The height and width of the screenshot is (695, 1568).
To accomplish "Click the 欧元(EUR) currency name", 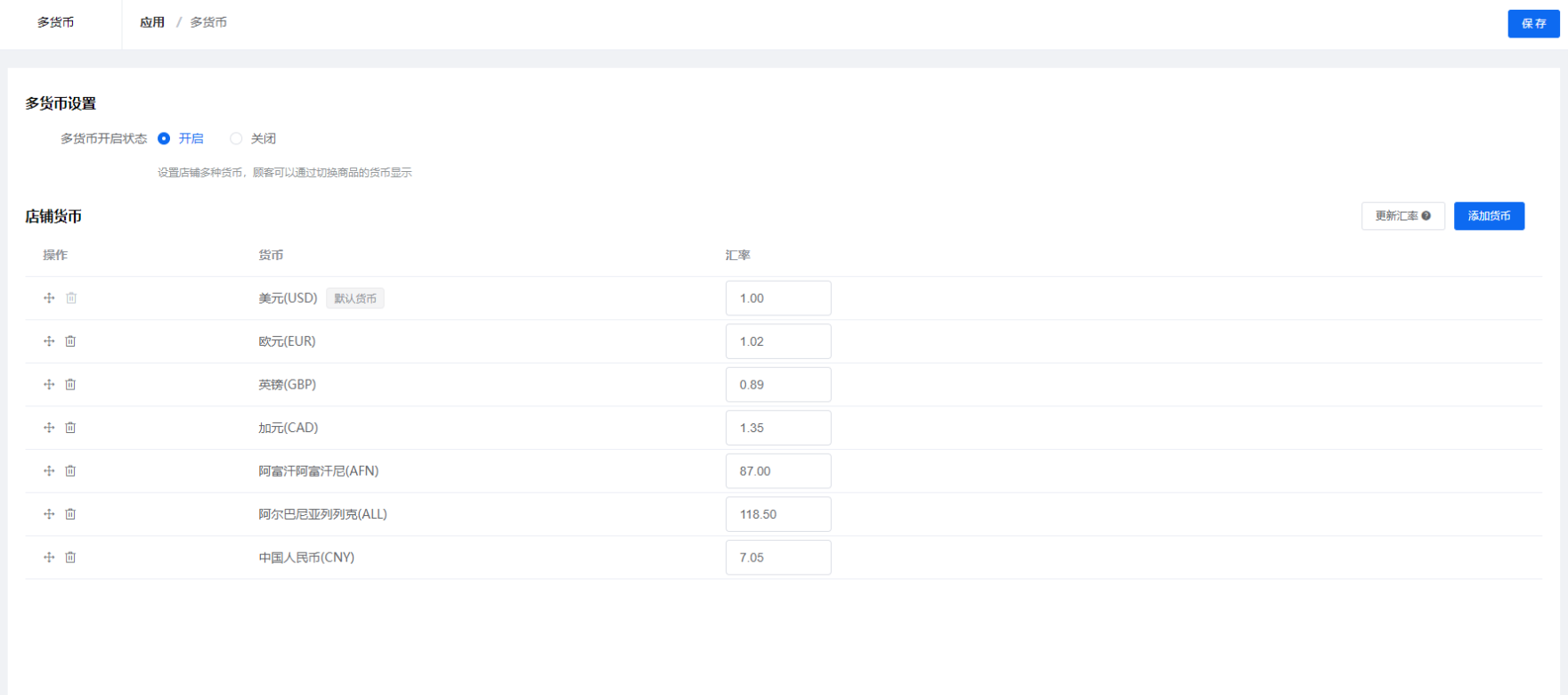I will [287, 341].
